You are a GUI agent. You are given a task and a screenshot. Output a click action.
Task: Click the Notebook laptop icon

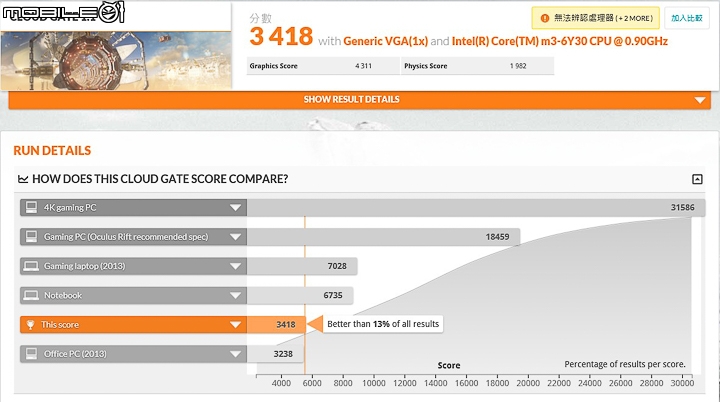point(31,295)
